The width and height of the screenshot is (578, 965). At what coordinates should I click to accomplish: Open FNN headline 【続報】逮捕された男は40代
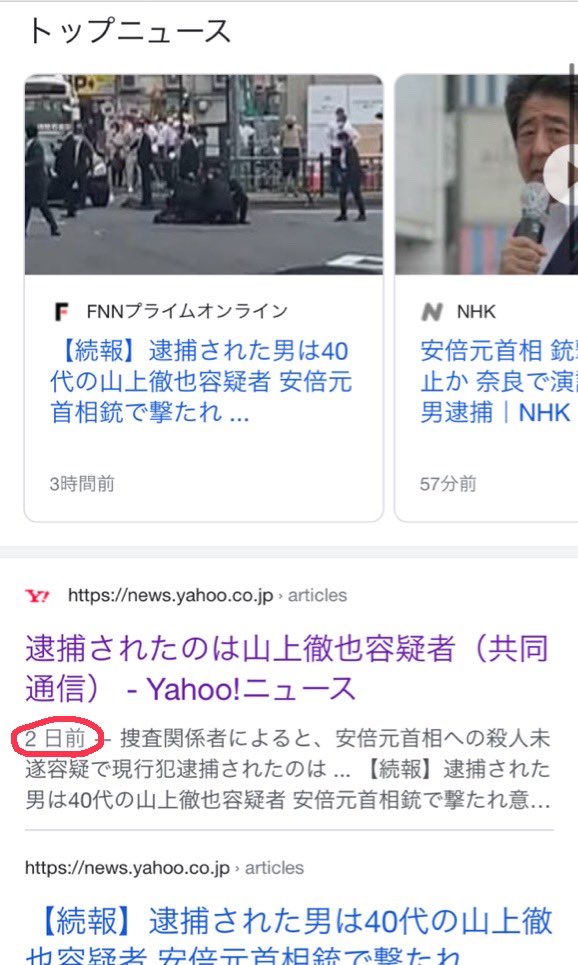coord(201,382)
